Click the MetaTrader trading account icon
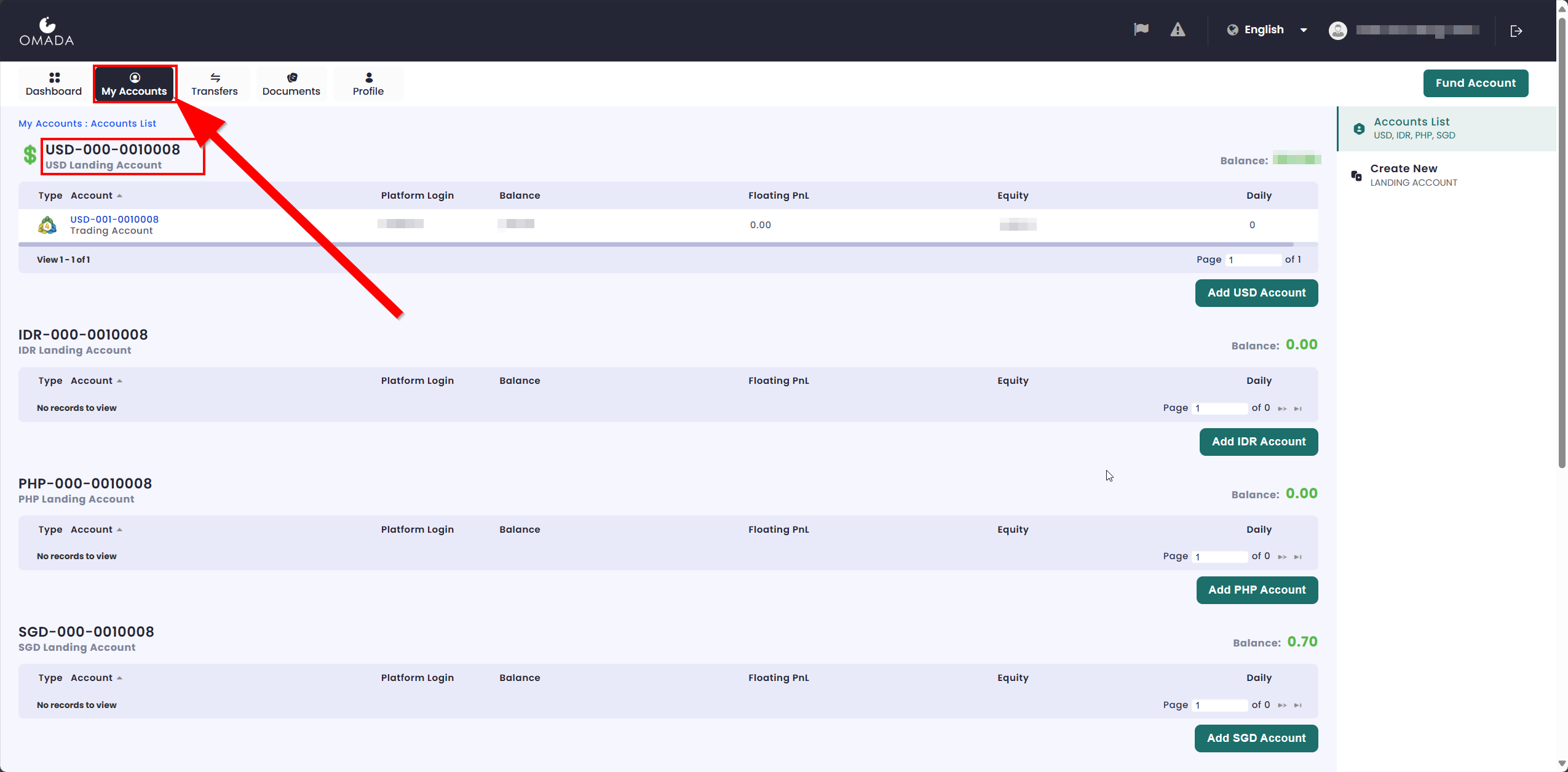This screenshot has width=1568, height=772. pyautogui.click(x=47, y=225)
